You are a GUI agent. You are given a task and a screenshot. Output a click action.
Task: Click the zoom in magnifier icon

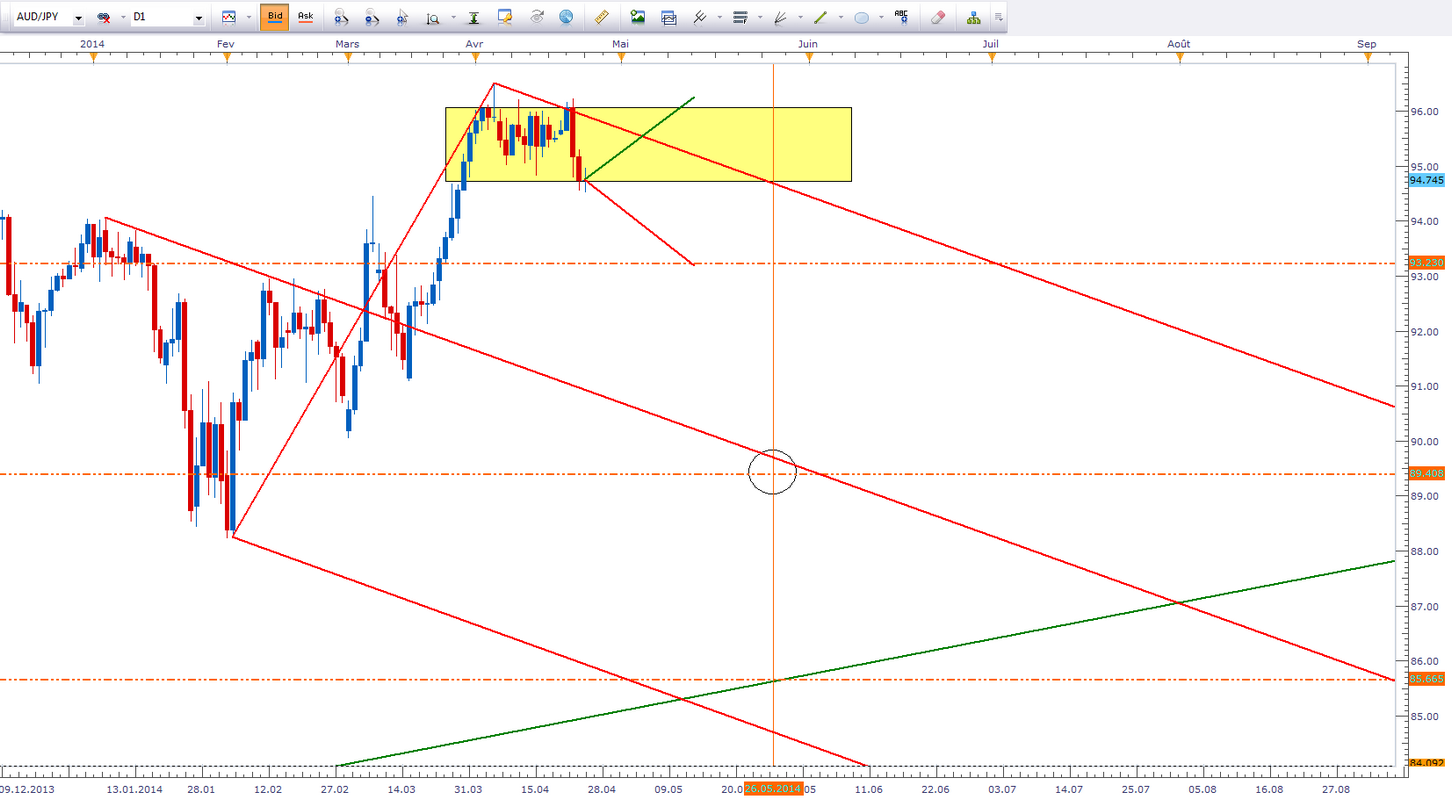(x=341, y=17)
